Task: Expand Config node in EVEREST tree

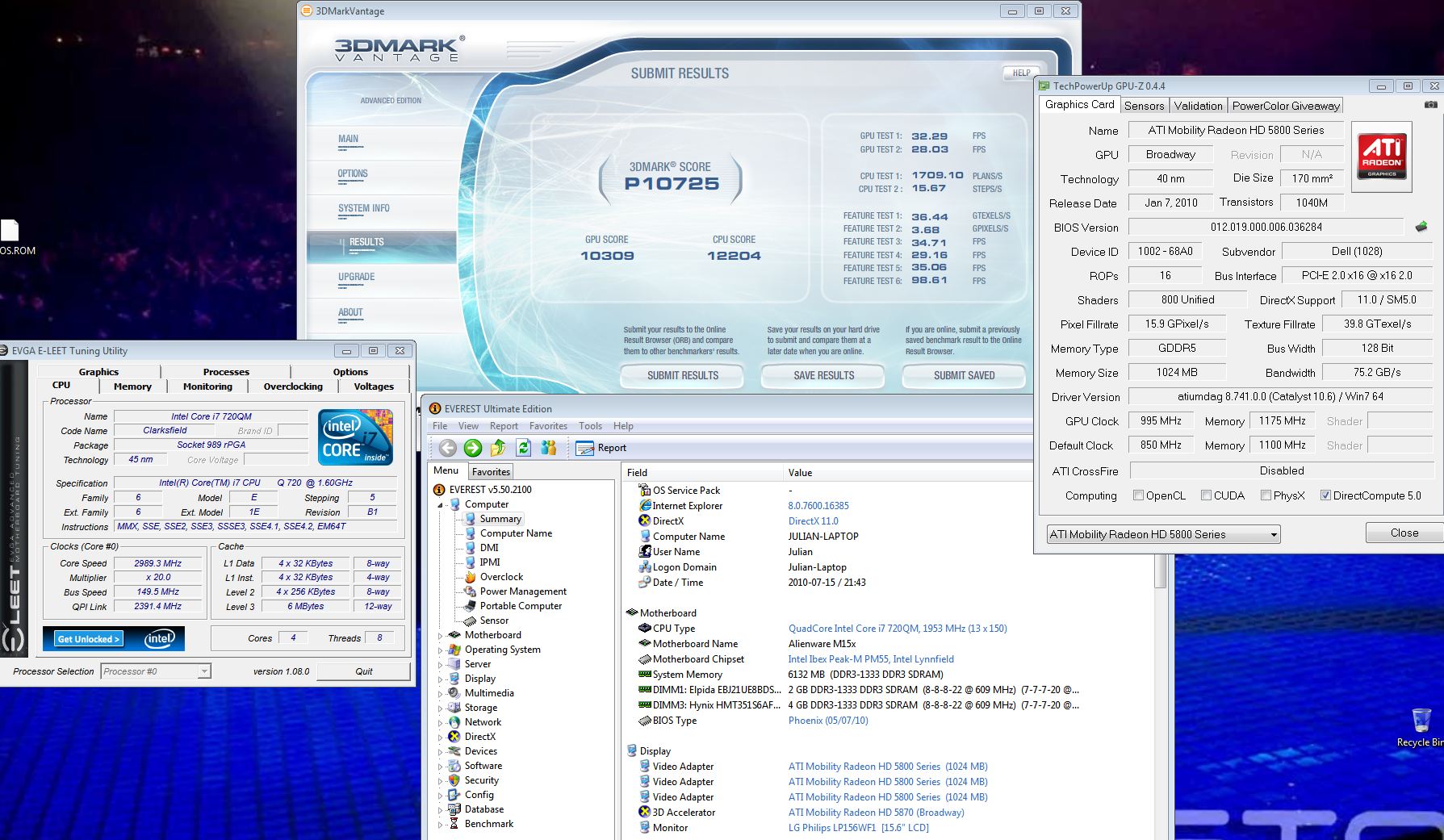Action: (441, 796)
